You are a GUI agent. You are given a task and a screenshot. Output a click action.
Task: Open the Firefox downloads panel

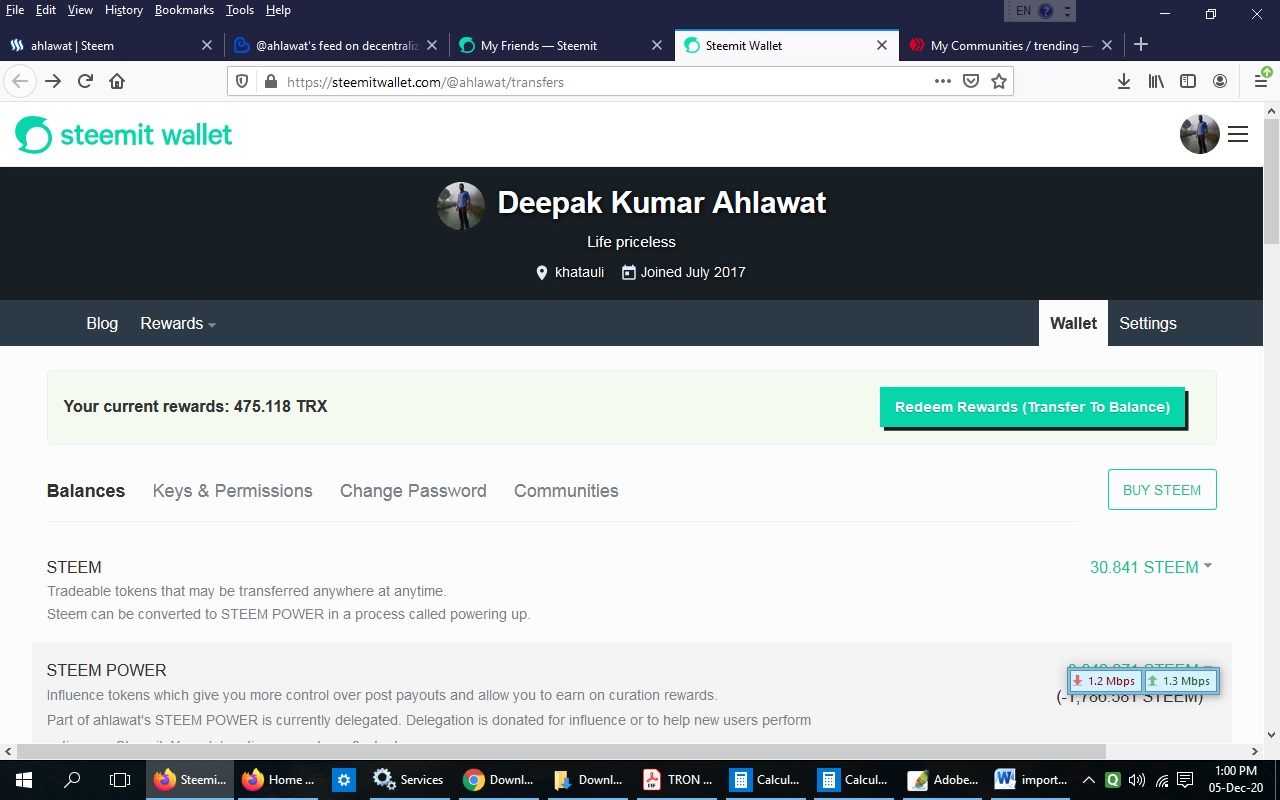tap(1124, 82)
